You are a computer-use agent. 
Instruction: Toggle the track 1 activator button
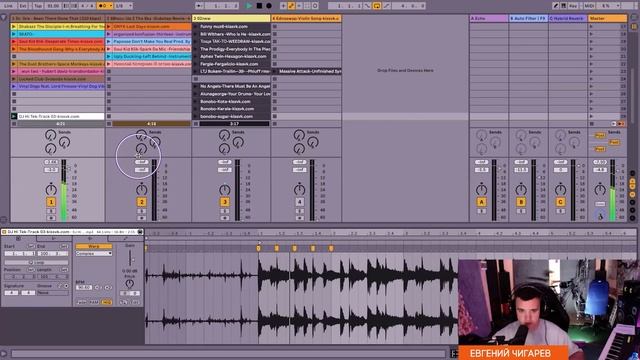pos(51,202)
